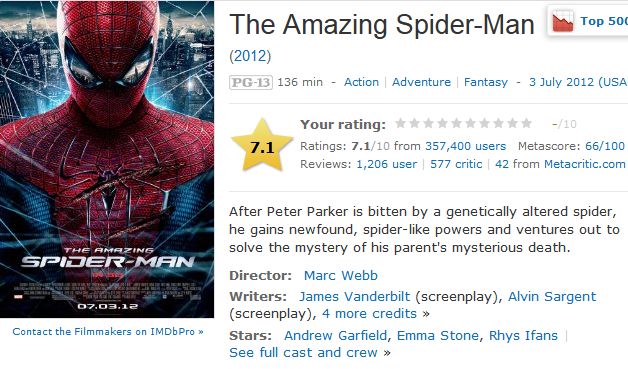Select the Fantasy genre link
Image resolution: width=628 pixels, height=369 pixels.
(x=486, y=82)
